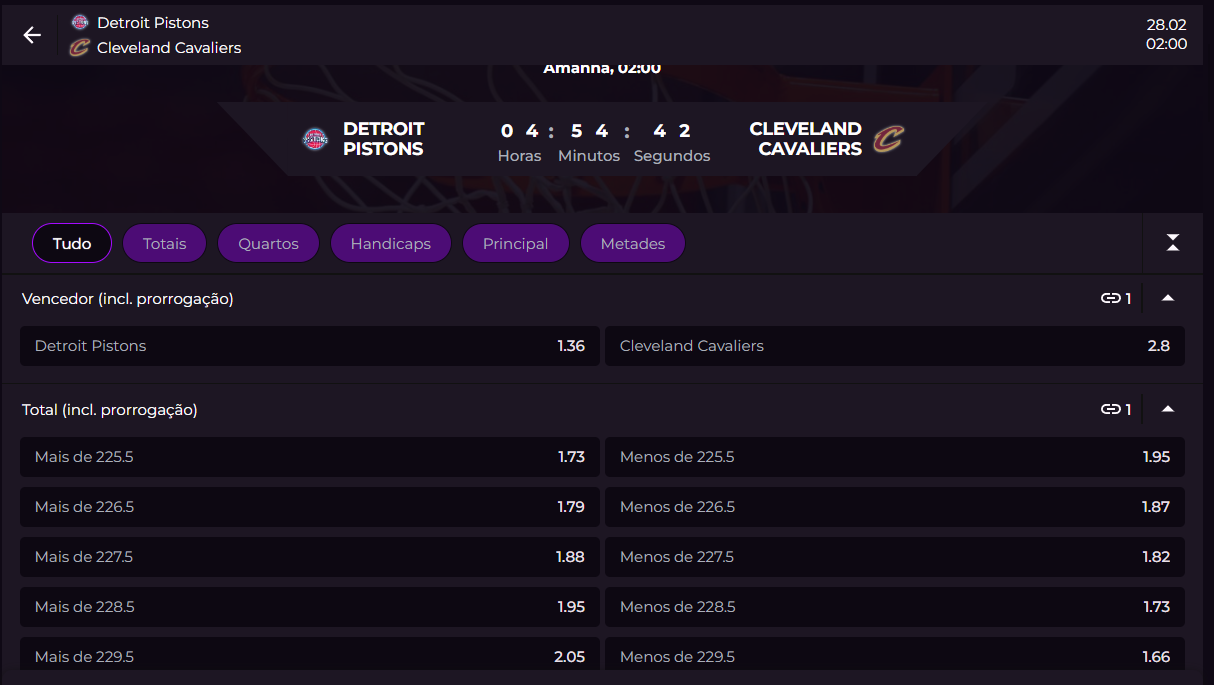Click the collapse-all markets icon
This screenshot has width=1214, height=685.
pos(1173,243)
